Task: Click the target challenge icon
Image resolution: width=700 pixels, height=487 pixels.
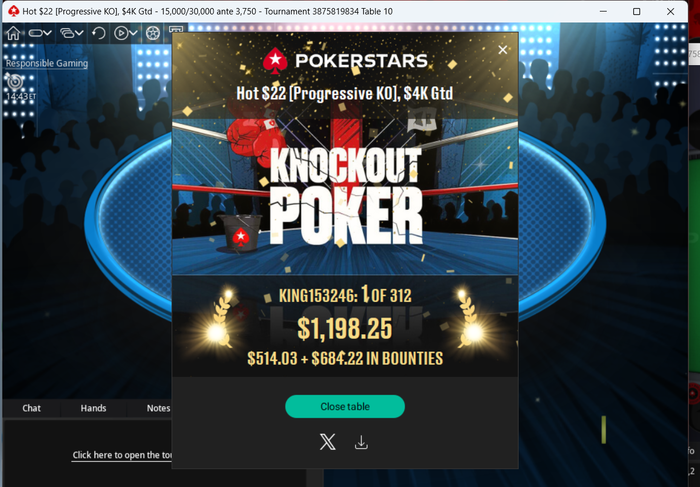Action: point(15,82)
